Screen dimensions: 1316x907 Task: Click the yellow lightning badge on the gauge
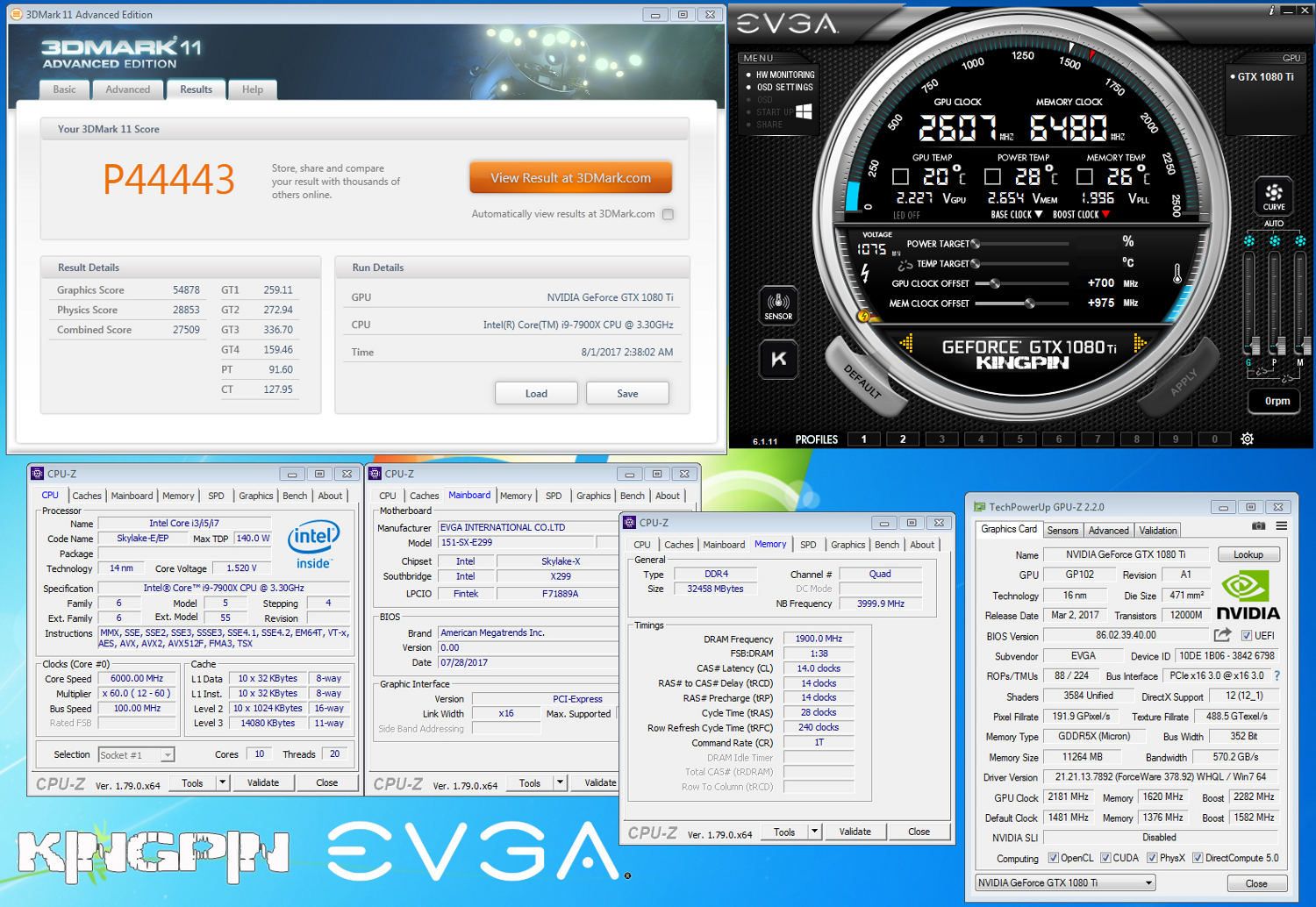tap(863, 316)
